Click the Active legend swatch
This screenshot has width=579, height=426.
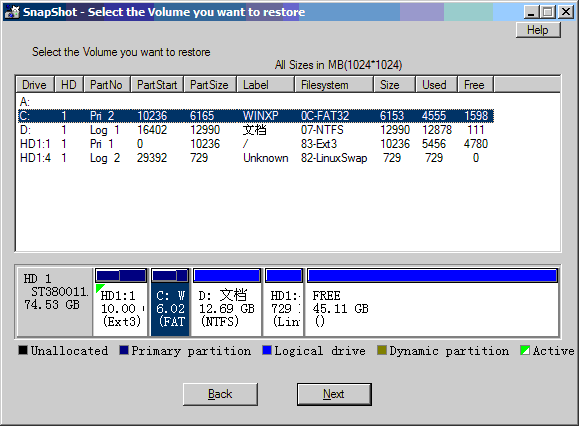pos(525,350)
